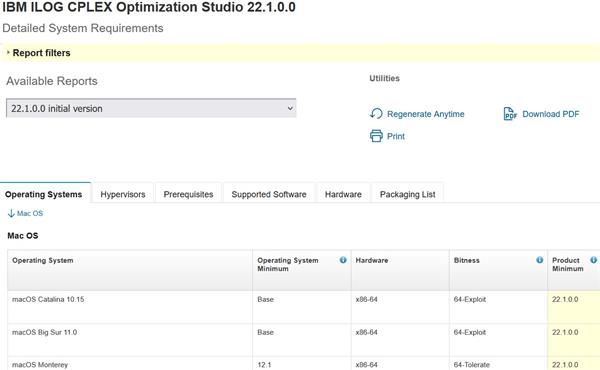Open the Prerequisites tab
This screenshot has height=370, width=600.
188,194
